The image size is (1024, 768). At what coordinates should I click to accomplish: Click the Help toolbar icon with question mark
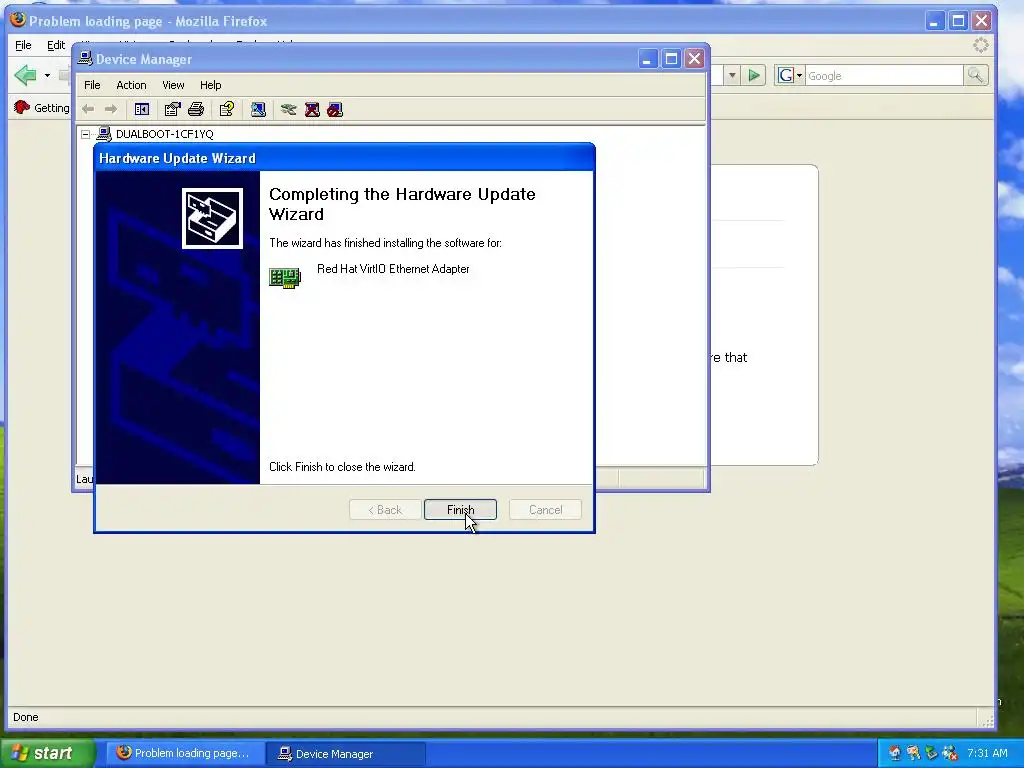[x=227, y=109]
